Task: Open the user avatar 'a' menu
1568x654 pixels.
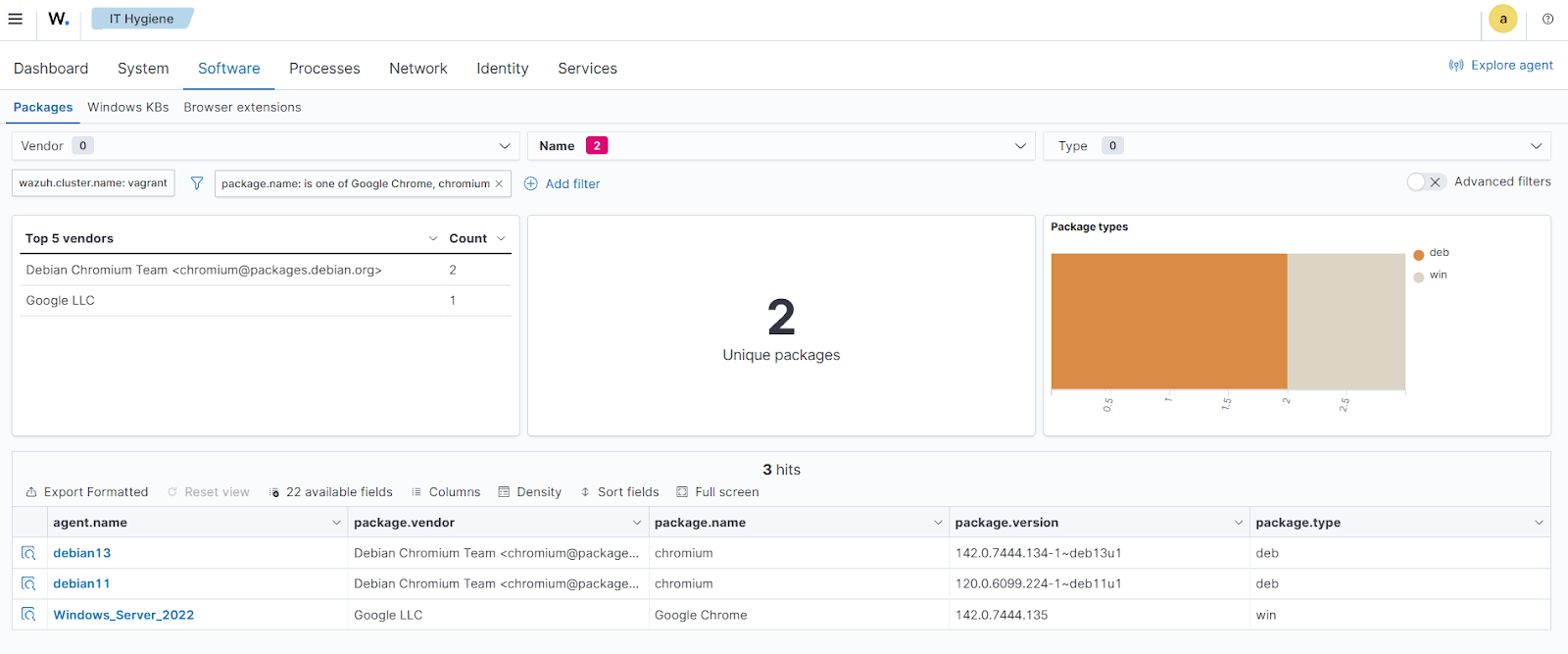Action: pyautogui.click(x=1502, y=19)
